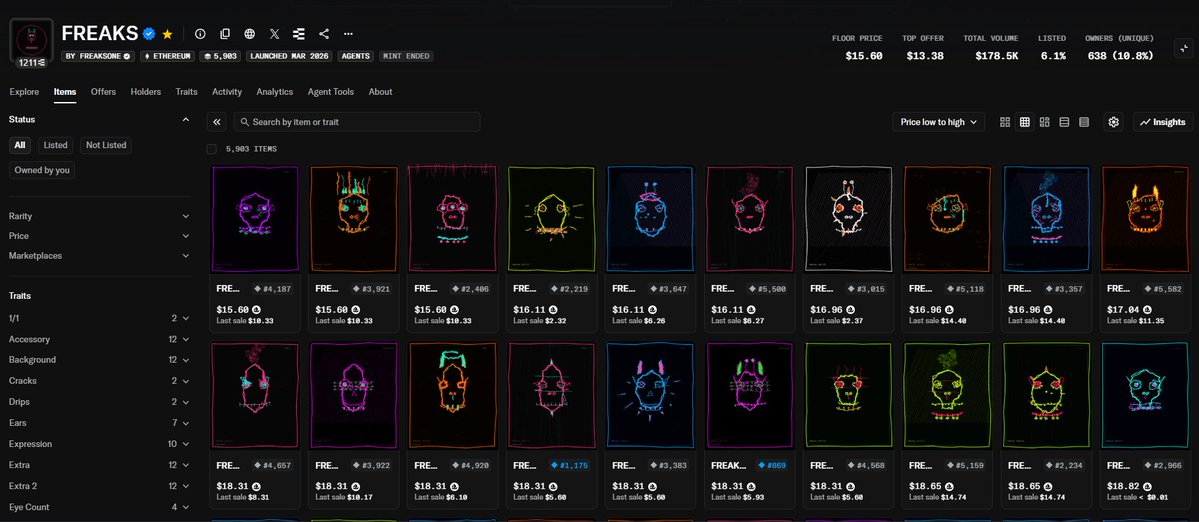Viewport: 1199px width, 522px height.
Task: Switch to the list rows view
Action: tap(1064, 122)
